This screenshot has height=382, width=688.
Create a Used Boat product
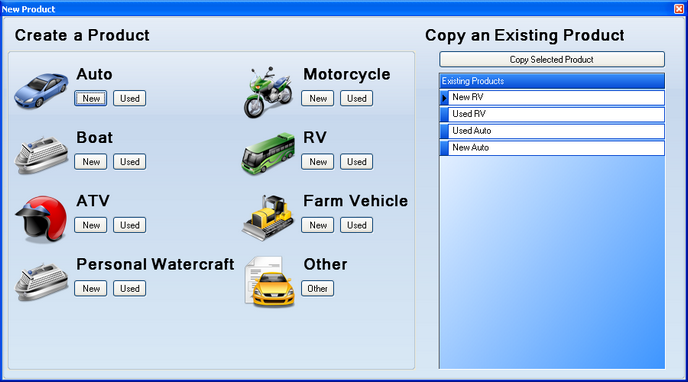[129, 162]
